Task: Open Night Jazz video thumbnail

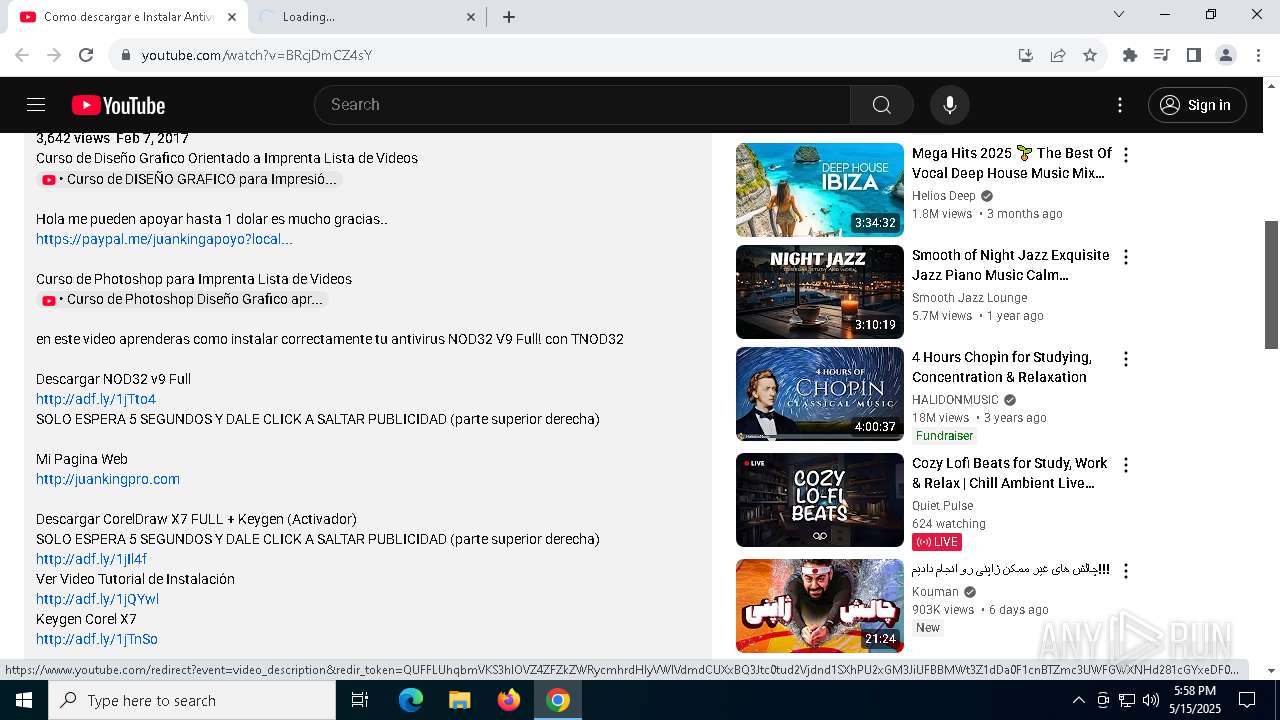Action: point(820,292)
